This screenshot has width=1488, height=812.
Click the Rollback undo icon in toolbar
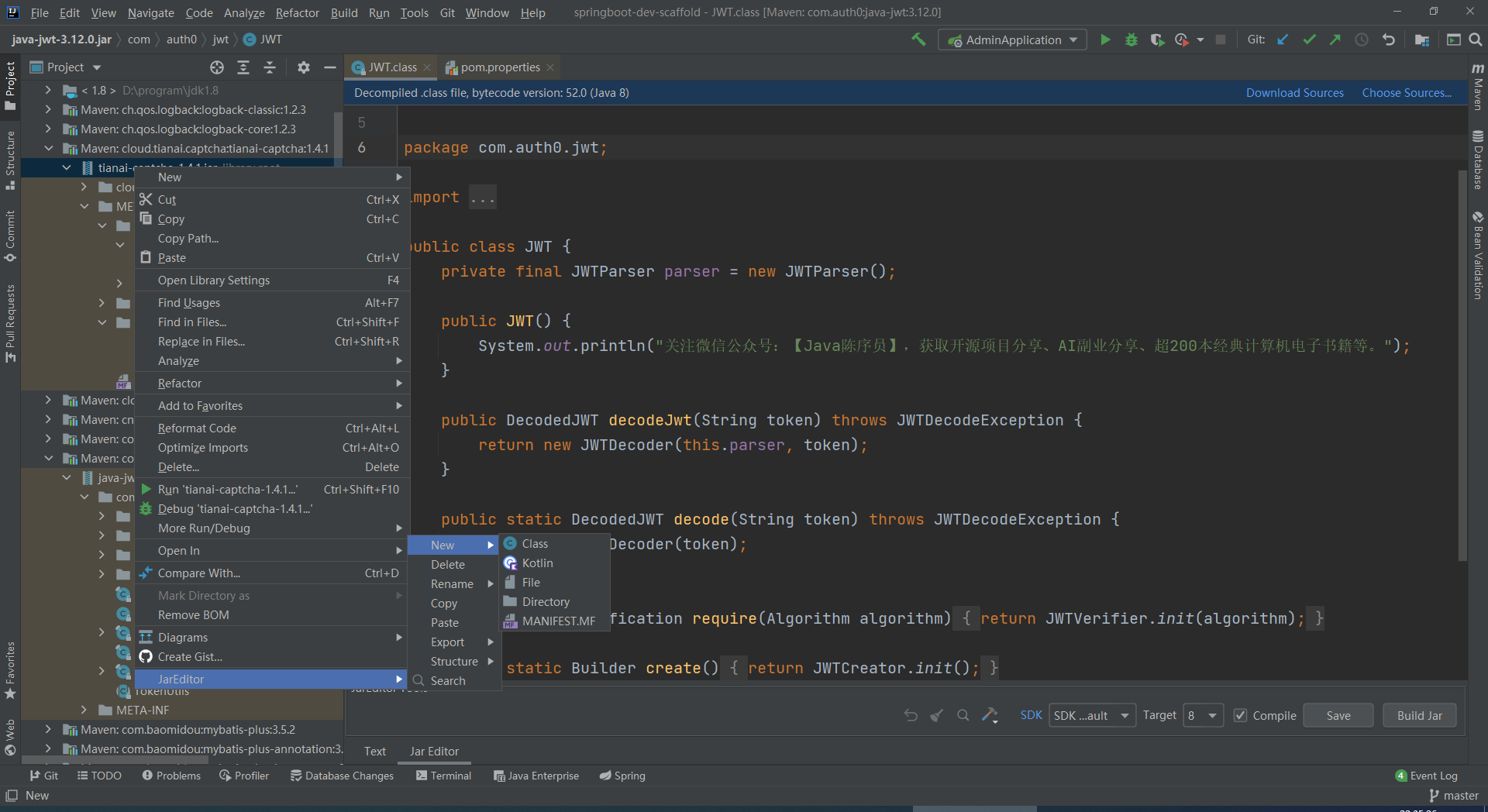click(1388, 40)
